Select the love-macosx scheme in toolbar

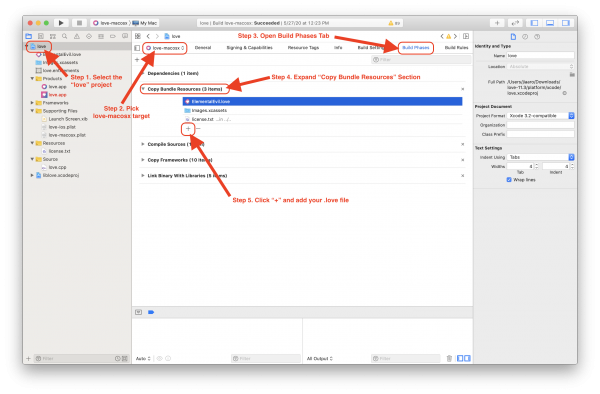[110, 23]
